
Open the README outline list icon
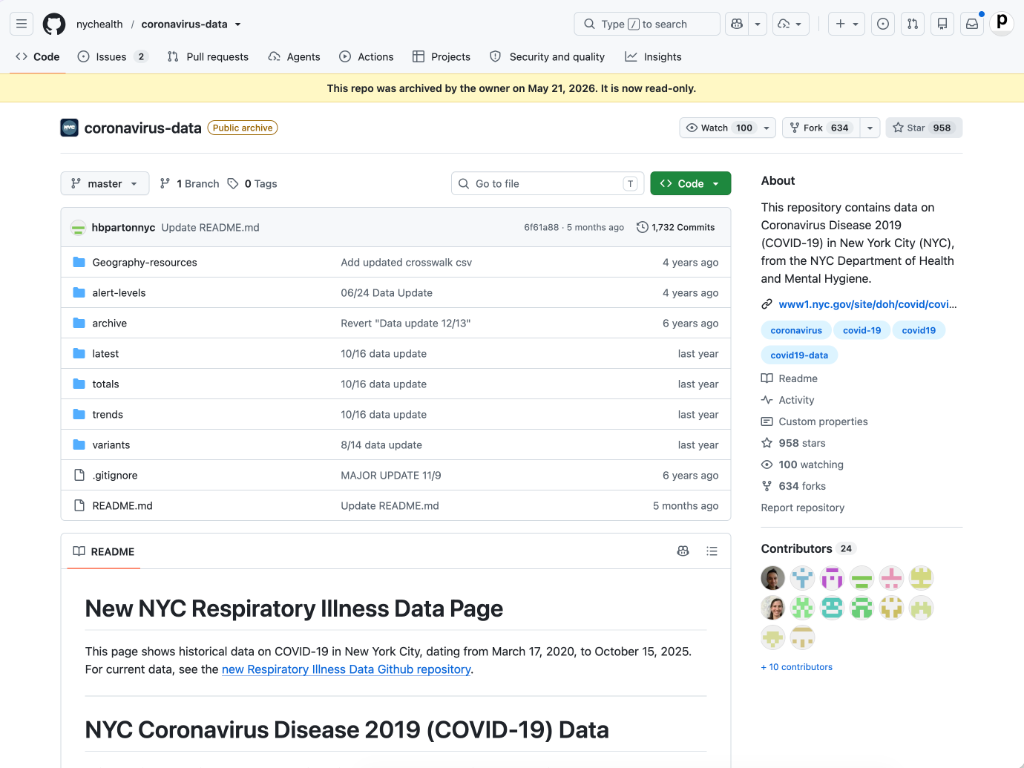712,551
